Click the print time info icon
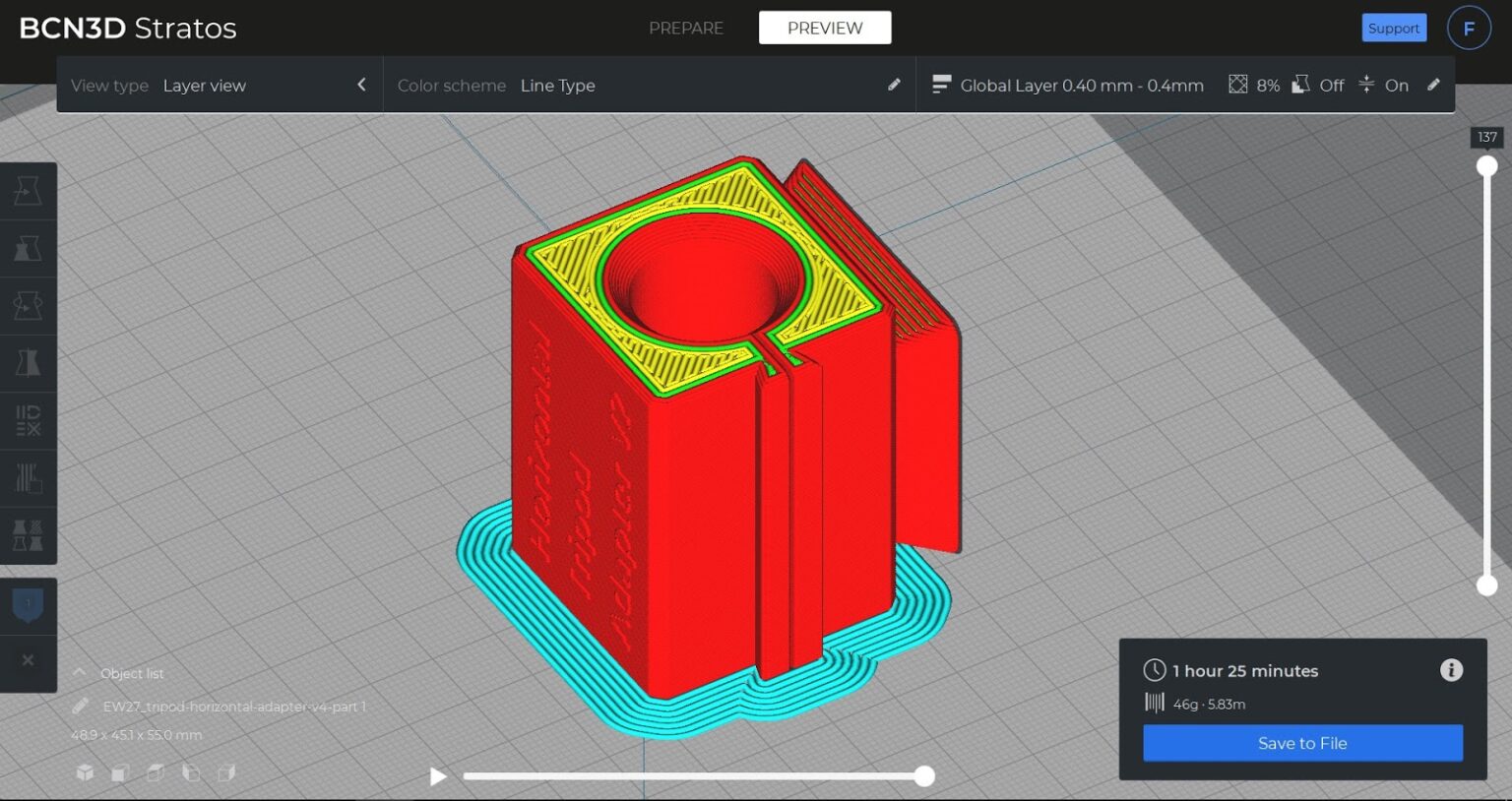 (1452, 670)
